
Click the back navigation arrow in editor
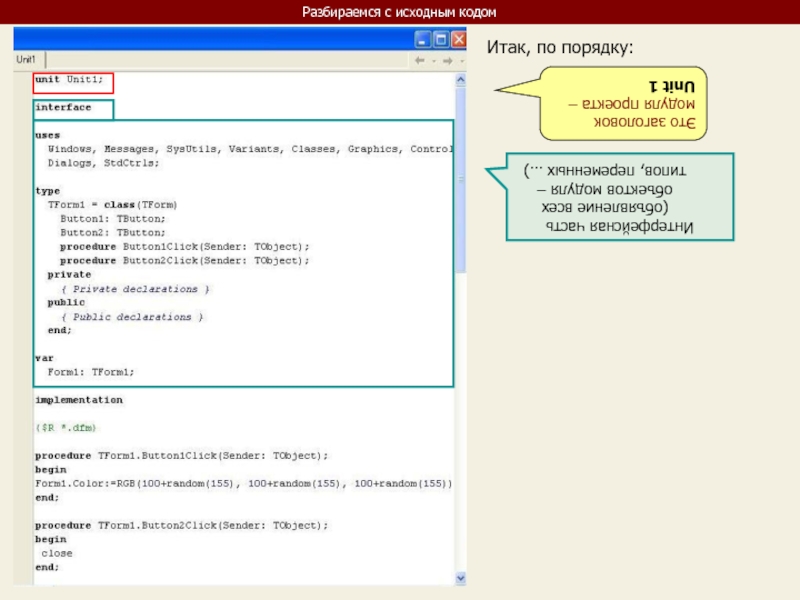(420, 61)
